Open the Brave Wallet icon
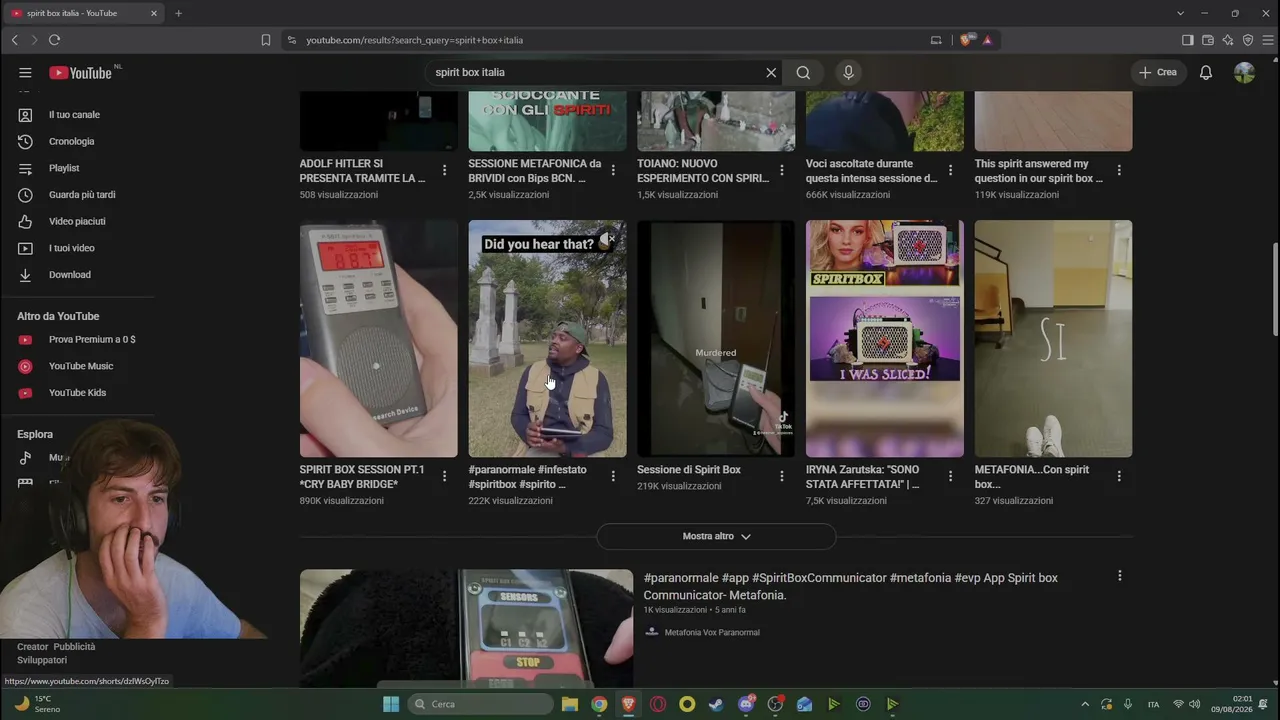The width and height of the screenshot is (1280, 720). [1208, 40]
